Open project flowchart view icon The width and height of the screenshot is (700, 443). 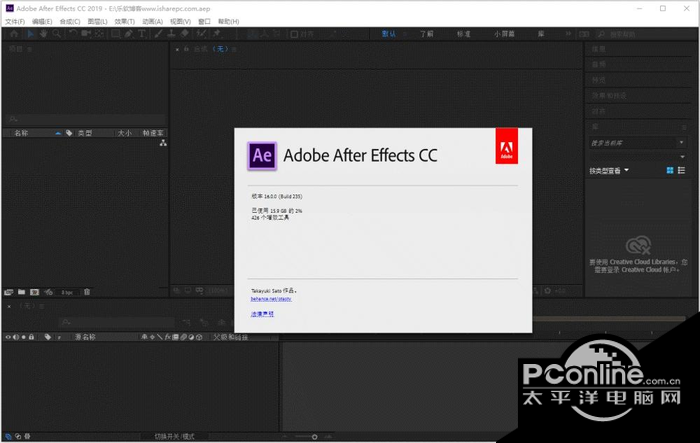pyautogui.click(x=163, y=143)
